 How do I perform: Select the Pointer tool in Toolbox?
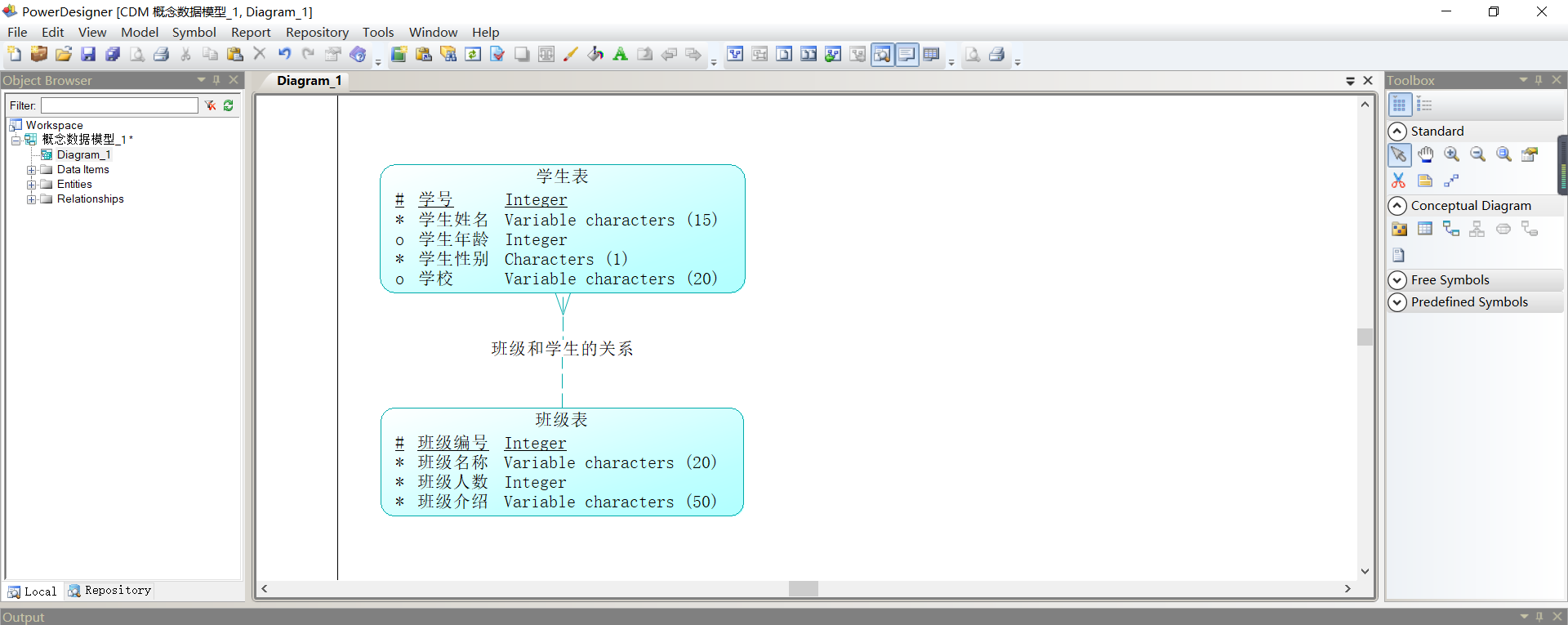(1399, 154)
